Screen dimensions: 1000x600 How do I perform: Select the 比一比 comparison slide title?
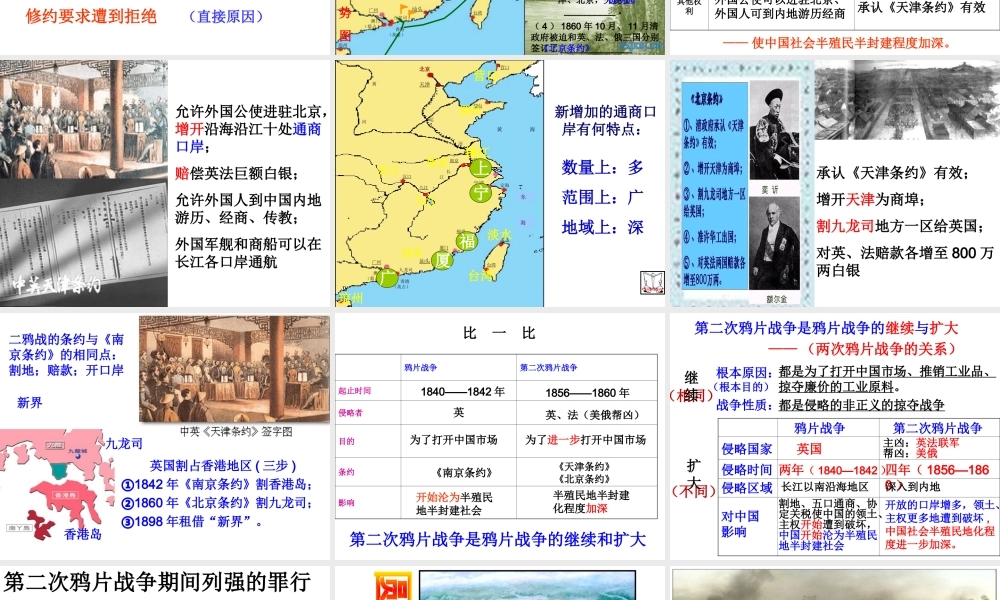point(499,333)
